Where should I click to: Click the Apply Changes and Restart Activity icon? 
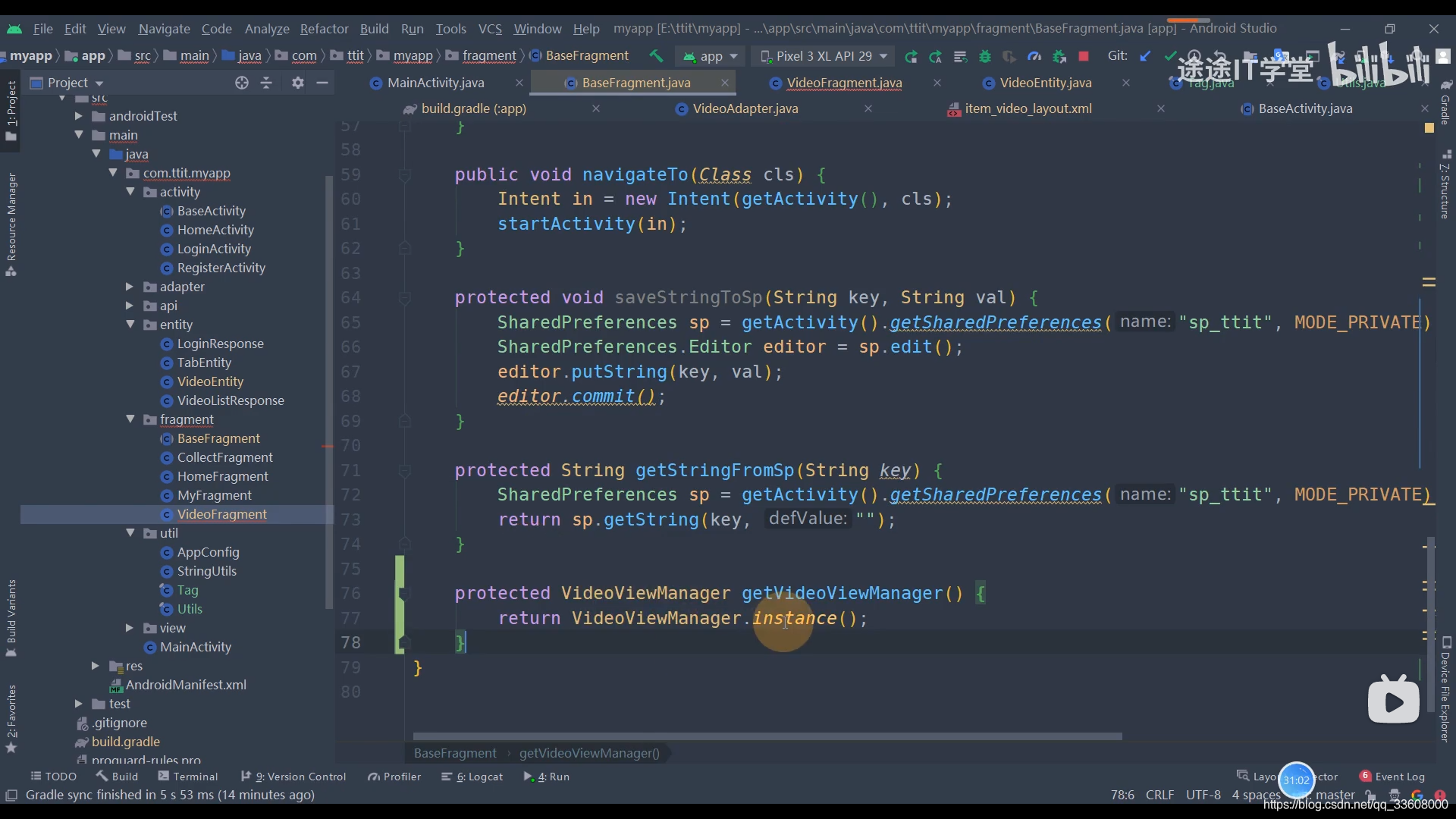936,56
